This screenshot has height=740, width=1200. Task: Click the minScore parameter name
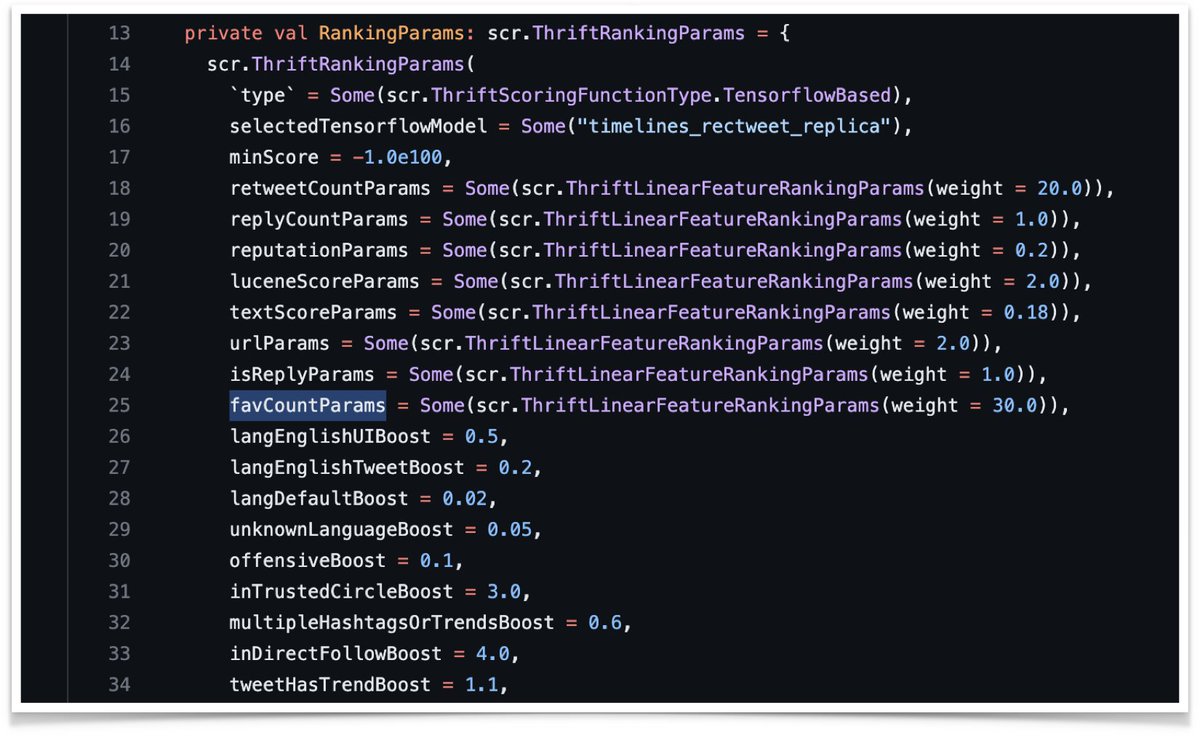pos(274,157)
